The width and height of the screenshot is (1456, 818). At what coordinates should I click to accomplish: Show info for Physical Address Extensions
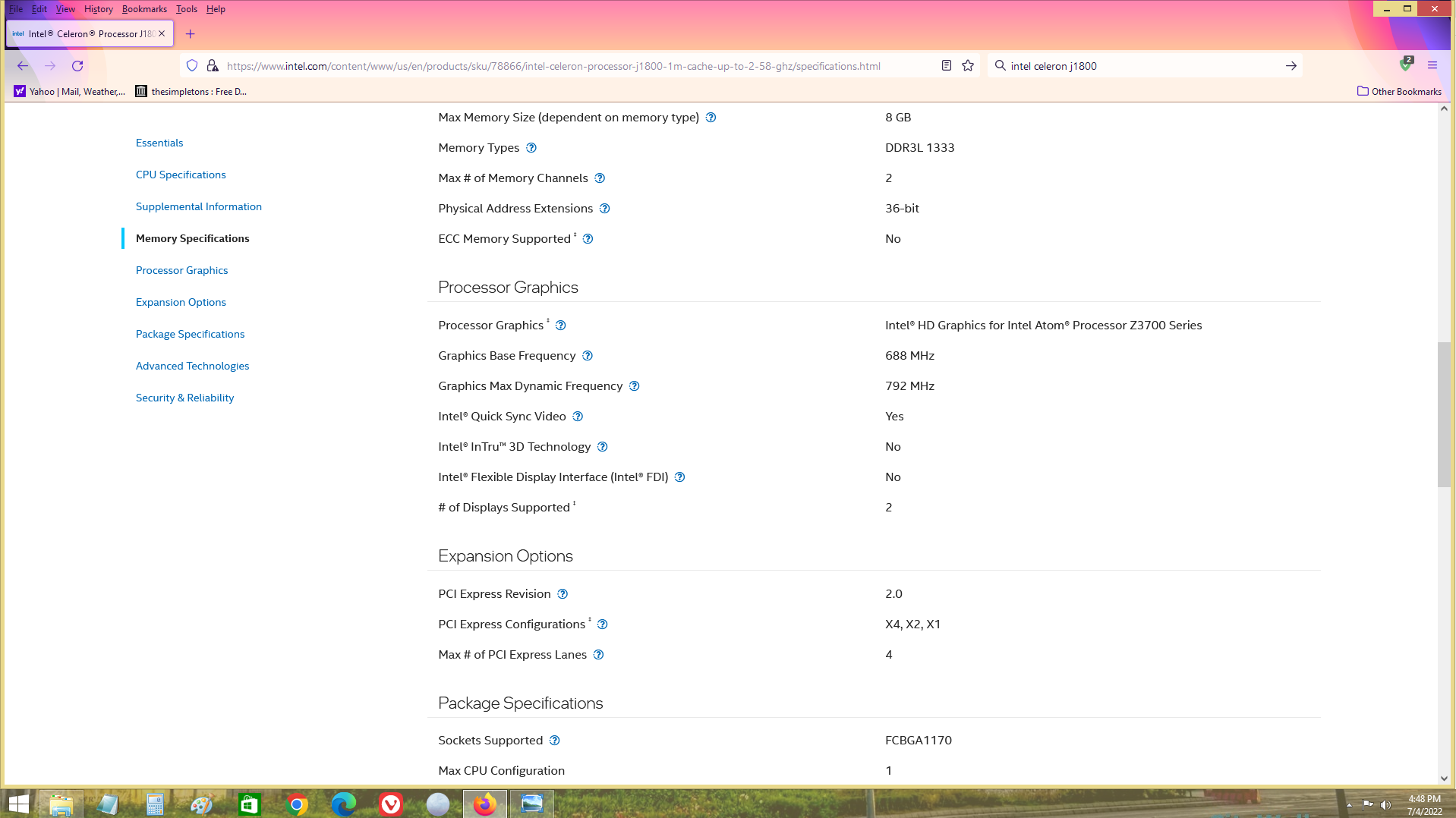pyautogui.click(x=604, y=209)
